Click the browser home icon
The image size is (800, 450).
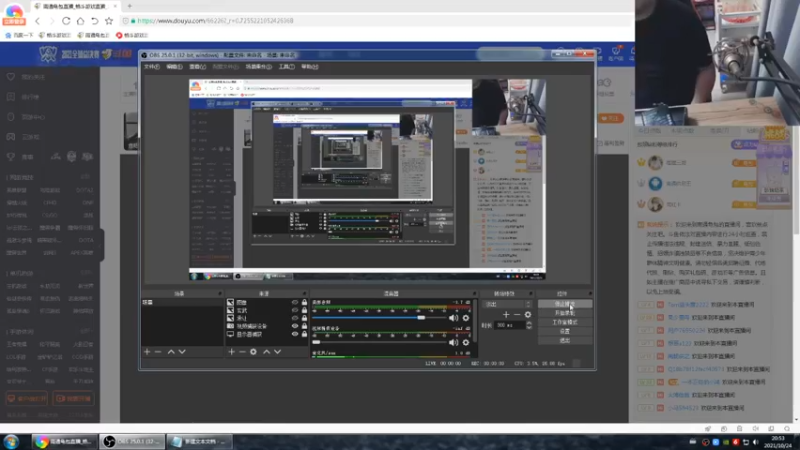point(80,21)
